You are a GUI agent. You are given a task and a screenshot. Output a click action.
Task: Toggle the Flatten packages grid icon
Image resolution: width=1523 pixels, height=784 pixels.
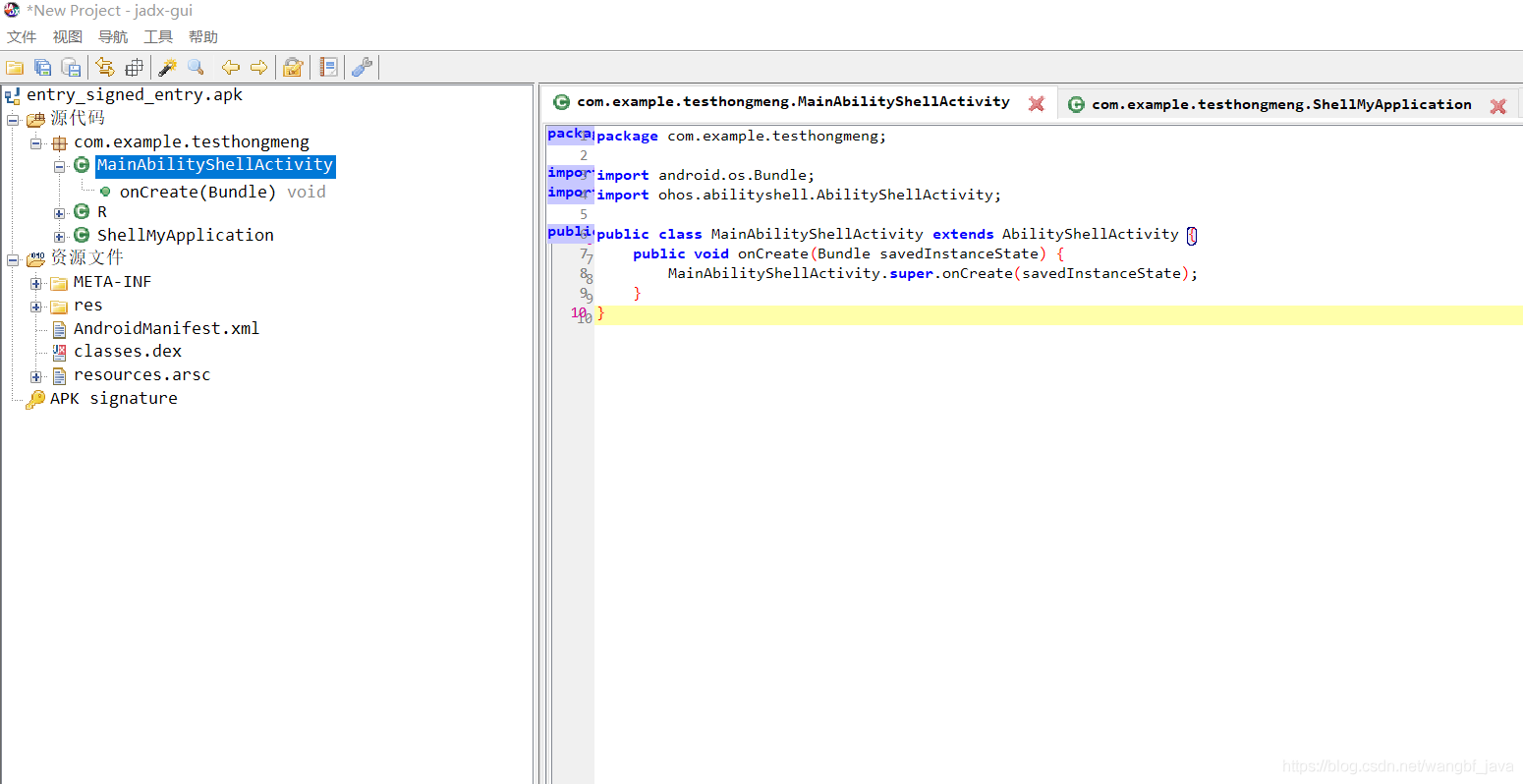(x=135, y=67)
